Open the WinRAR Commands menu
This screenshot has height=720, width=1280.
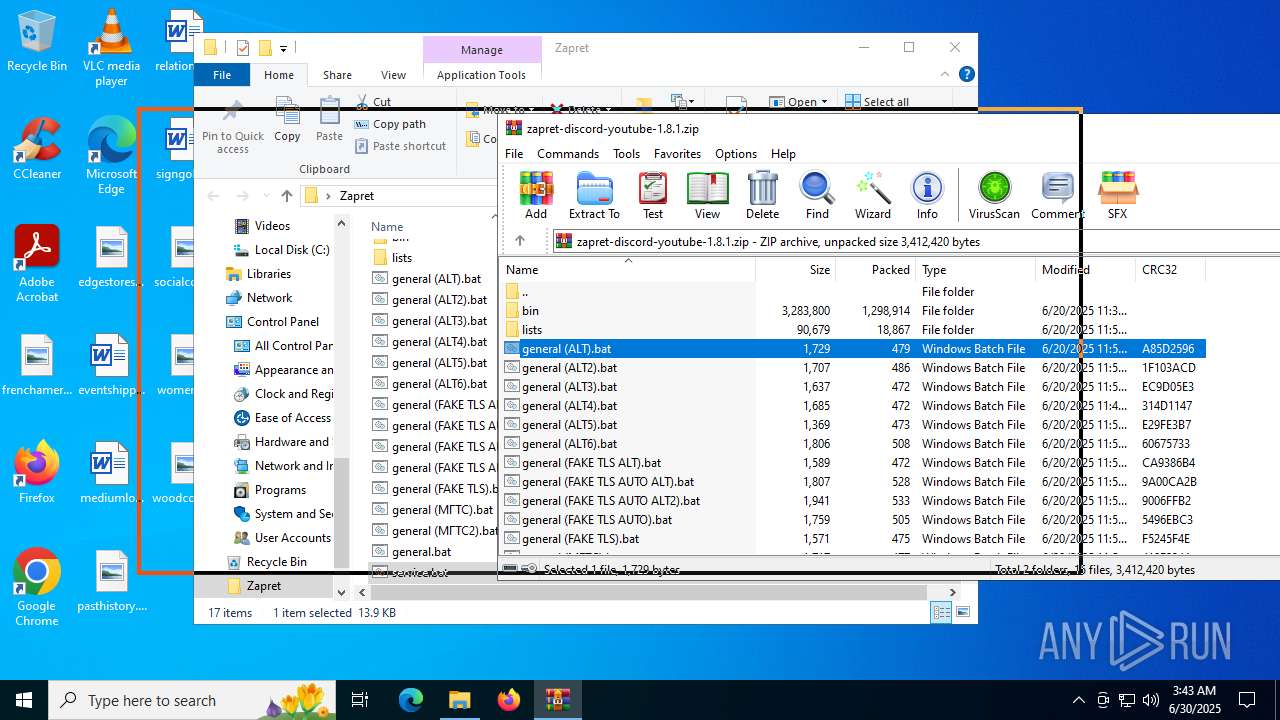click(x=568, y=153)
